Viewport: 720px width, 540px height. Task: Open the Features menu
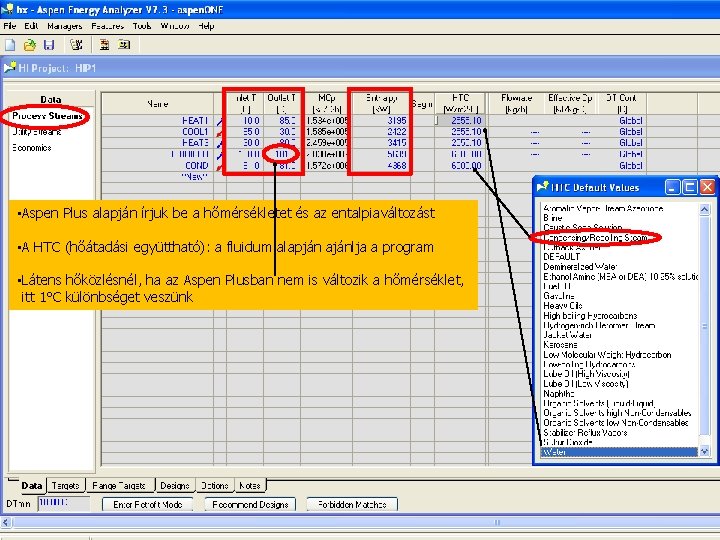click(x=107, y=26)
